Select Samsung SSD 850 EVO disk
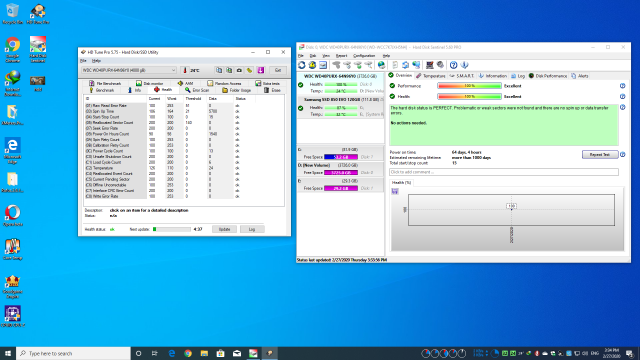640x360 pixels. (x=341, y=107)
